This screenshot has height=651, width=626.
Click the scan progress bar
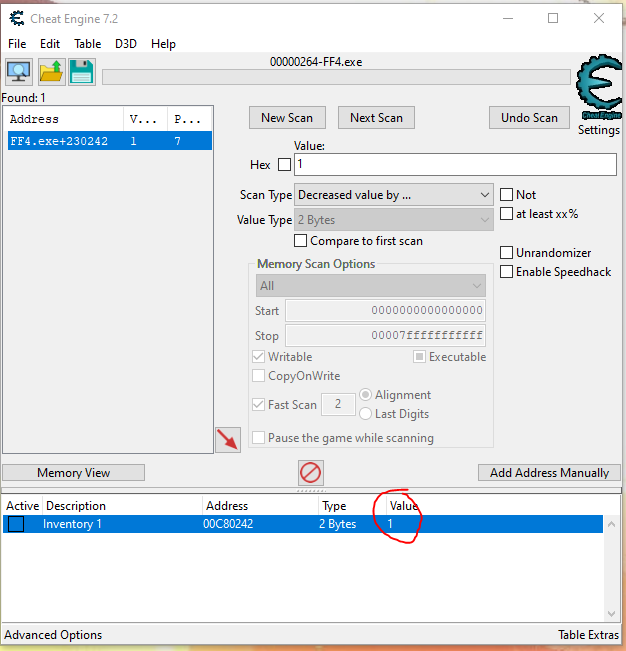click(336, 77)
